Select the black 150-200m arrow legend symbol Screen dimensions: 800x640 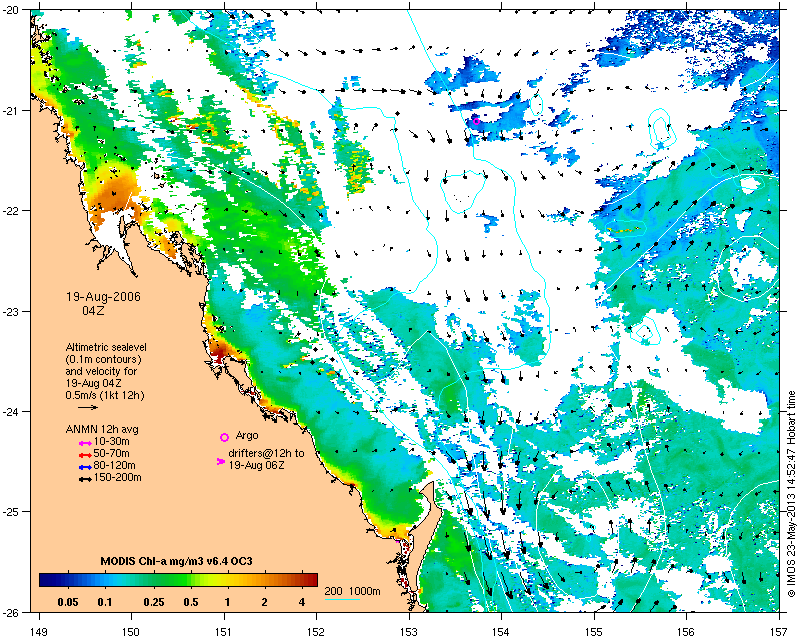pyautogui.click(x=85, y=479)
